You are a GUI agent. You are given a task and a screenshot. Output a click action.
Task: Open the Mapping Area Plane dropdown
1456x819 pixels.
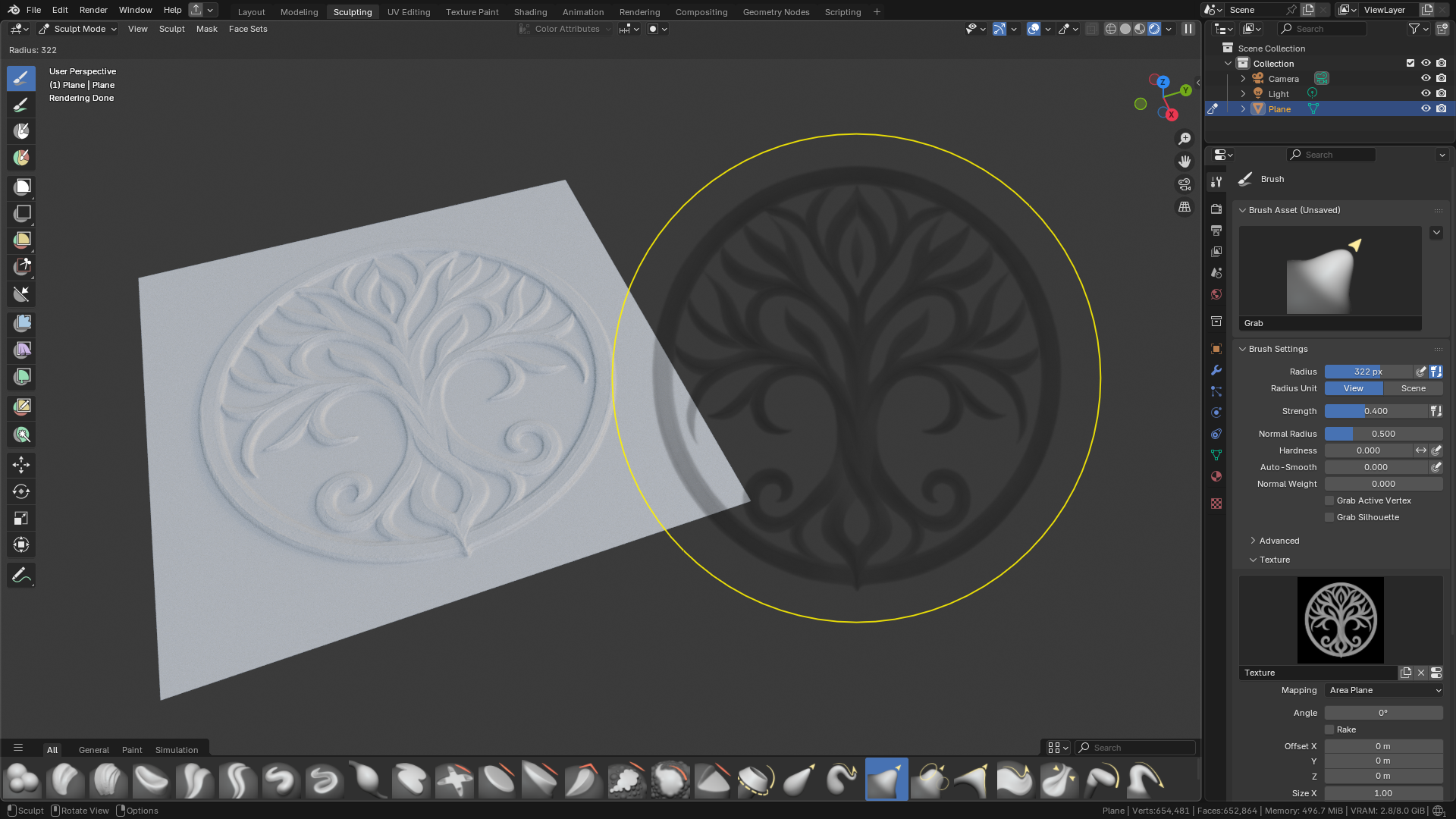pyautogui.click(x=1384, y=690)
